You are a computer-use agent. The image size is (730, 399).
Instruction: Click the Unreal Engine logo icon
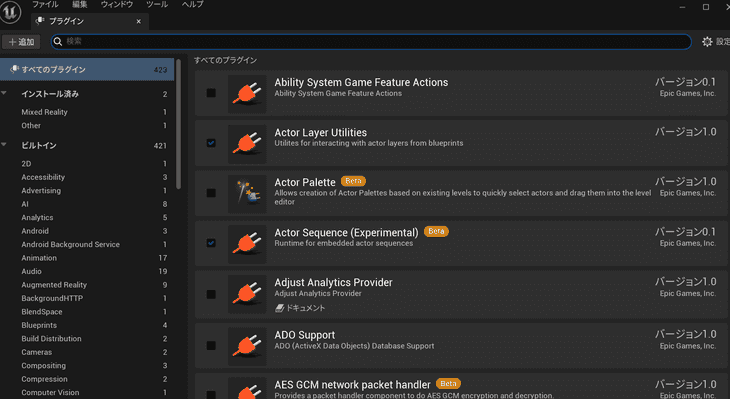tap(10, 11)
